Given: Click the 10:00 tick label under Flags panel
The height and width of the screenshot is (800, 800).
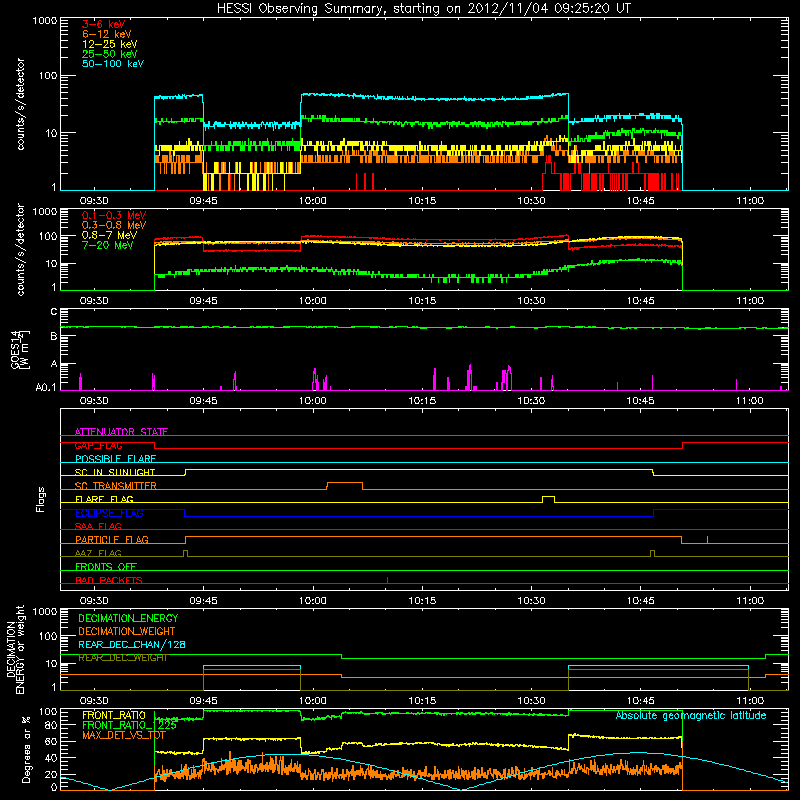Looking at the screenshot, I should 313,601.
